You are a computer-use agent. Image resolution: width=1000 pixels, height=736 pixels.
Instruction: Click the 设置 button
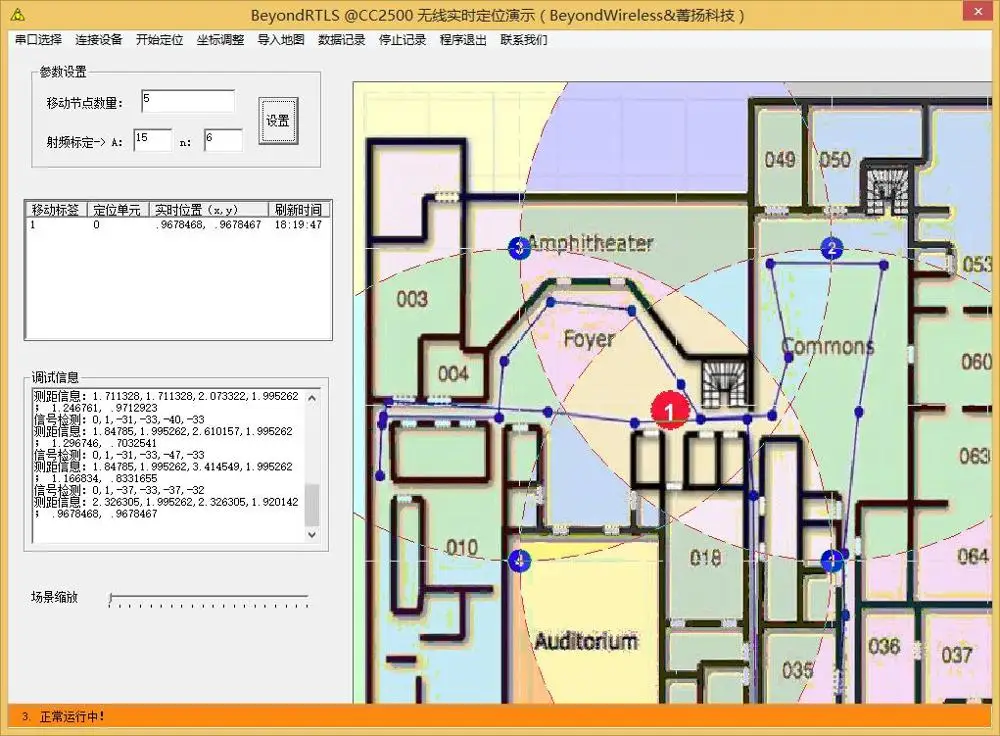pos(278,121)
